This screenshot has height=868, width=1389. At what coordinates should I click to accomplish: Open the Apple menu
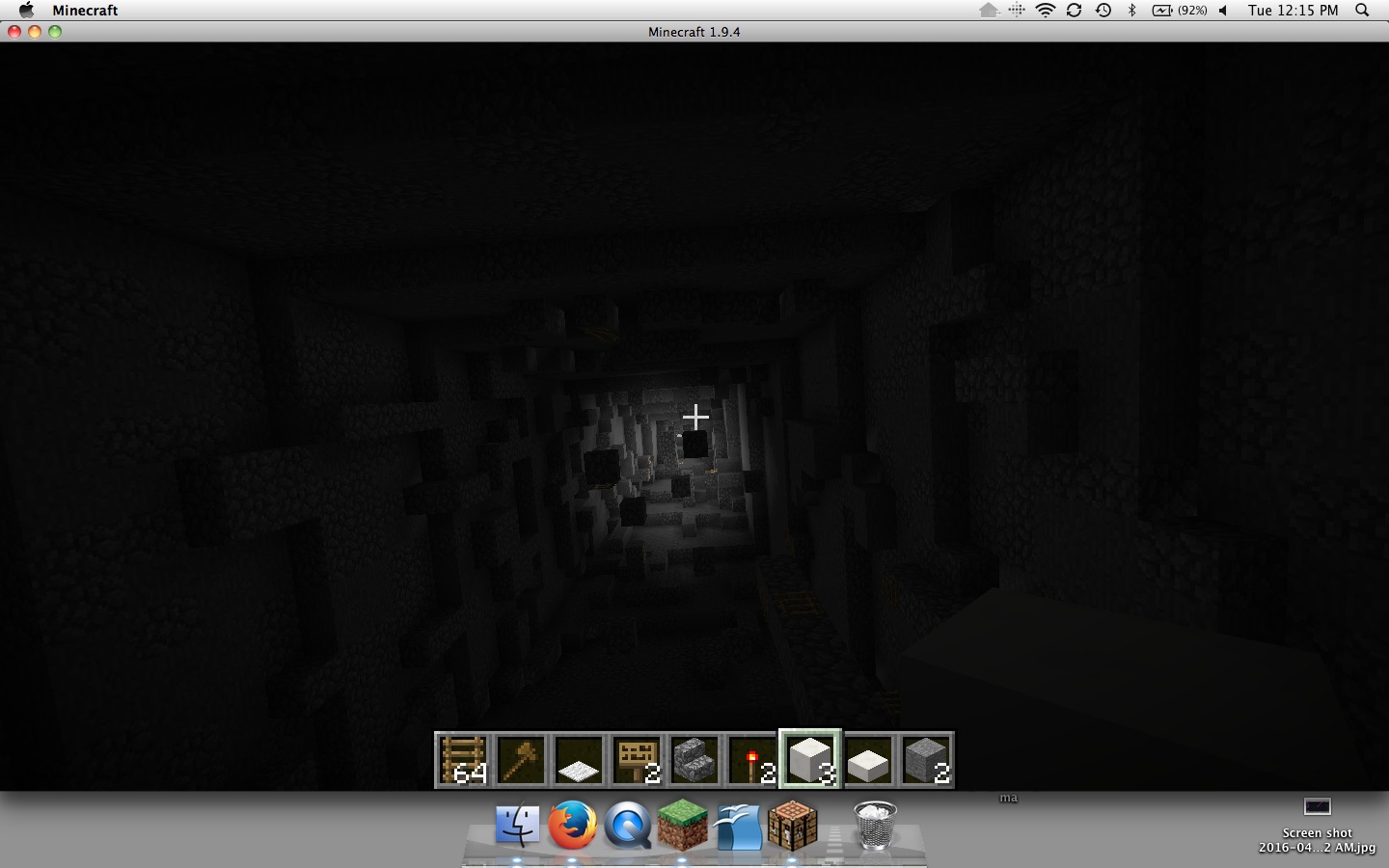26,10
